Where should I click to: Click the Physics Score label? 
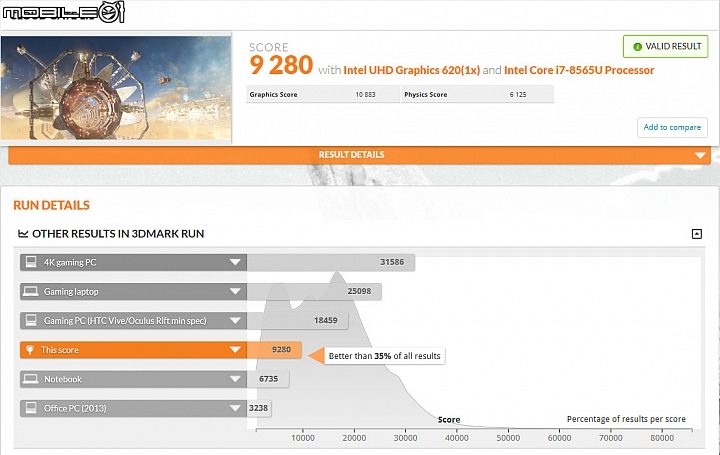click(x=425, y=95)
